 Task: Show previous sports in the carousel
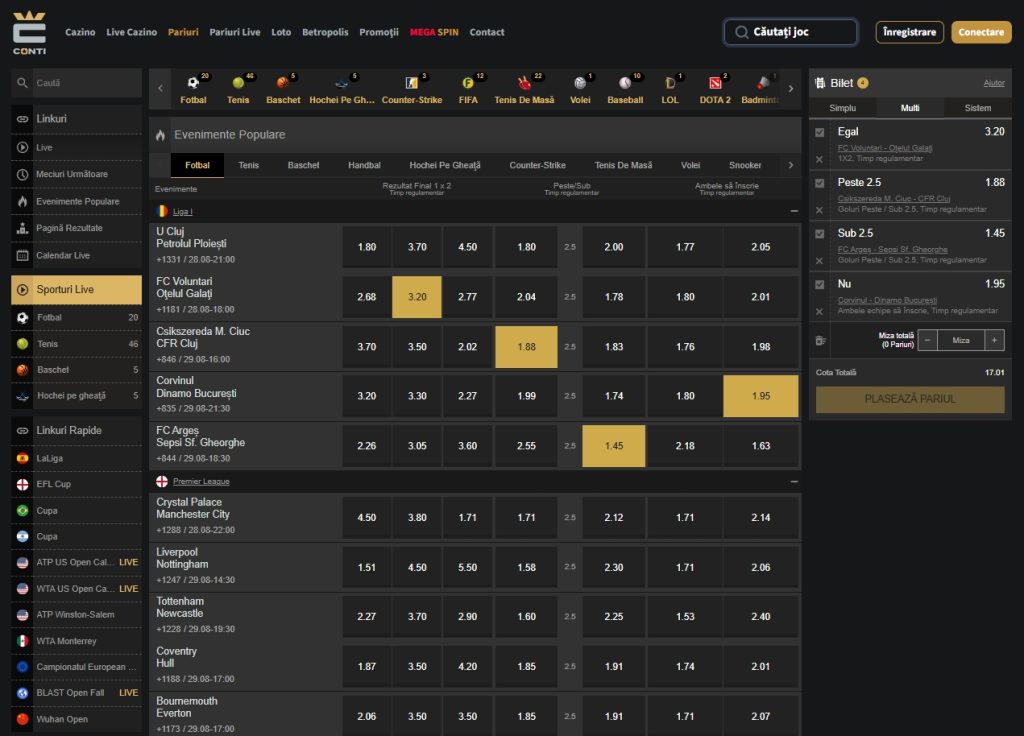point(160,89)
